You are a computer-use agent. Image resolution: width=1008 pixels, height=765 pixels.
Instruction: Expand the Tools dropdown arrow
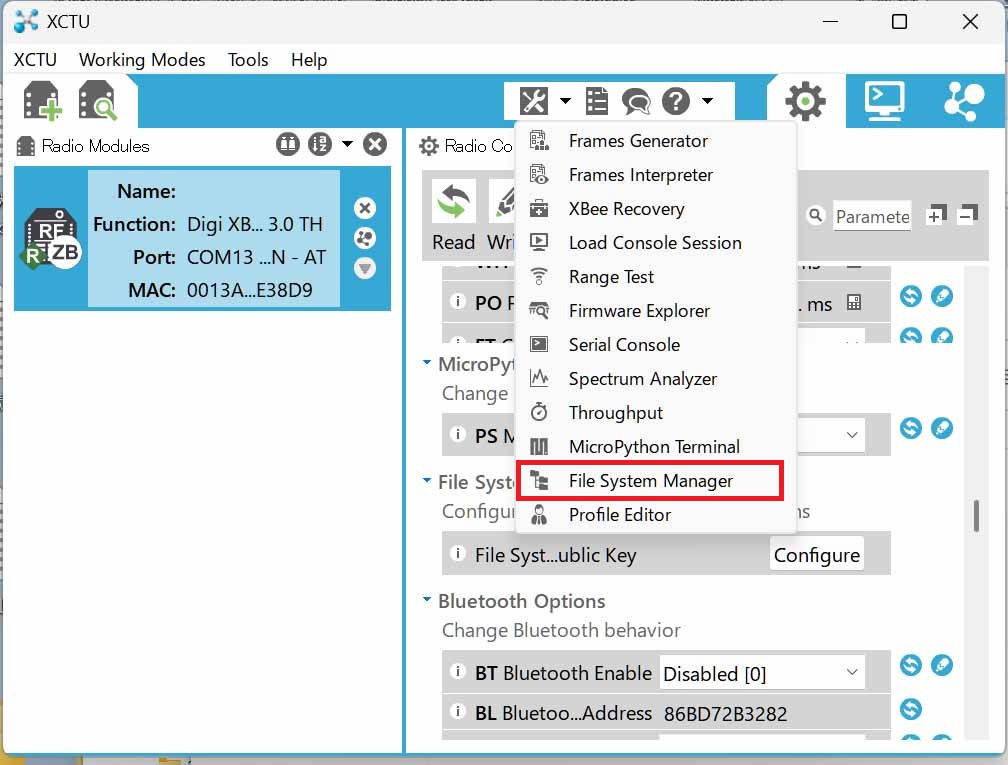(x=565, y=100)
